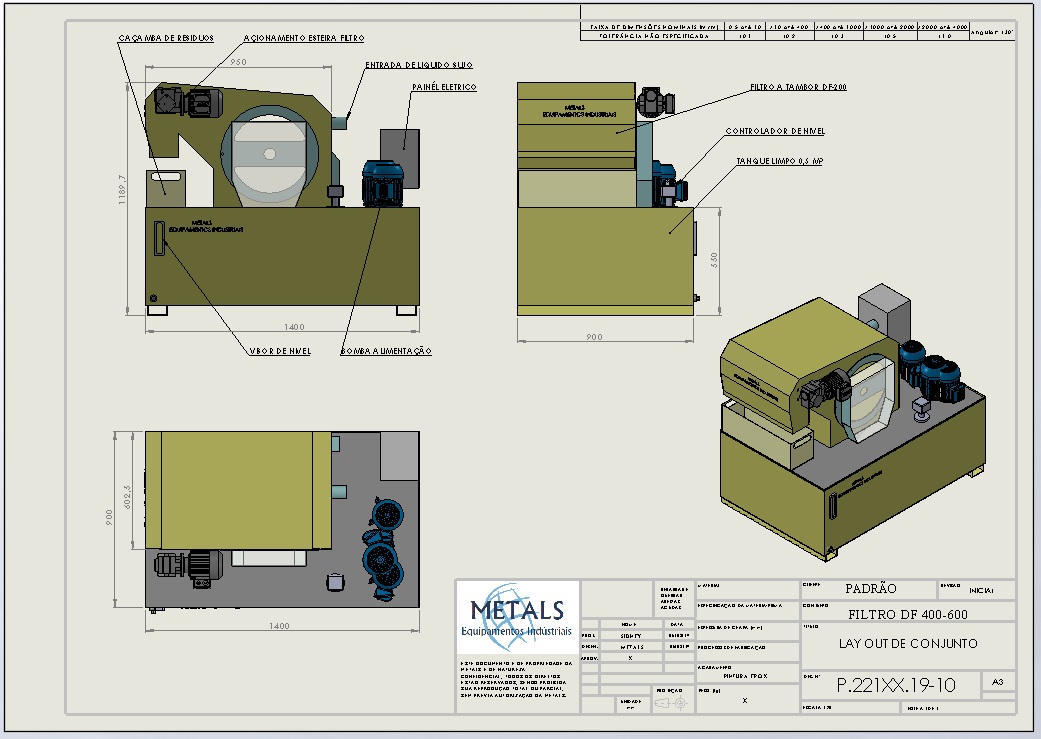This screenshot has width=1041, height=739.
Task: Click the 'ACIONAMENTO ESTEIRA FILTRO' callout text
Action: tap(304, 39)
